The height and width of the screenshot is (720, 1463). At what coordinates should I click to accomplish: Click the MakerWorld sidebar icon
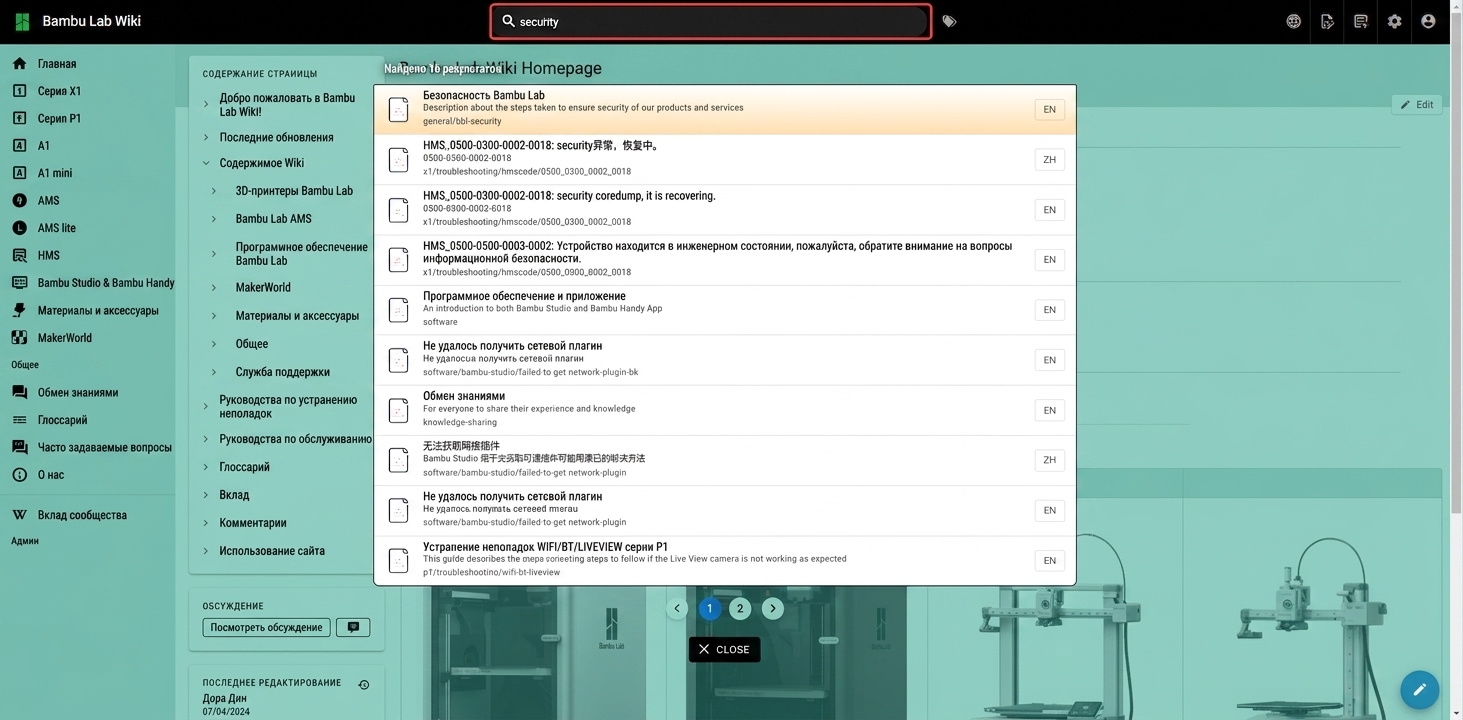pos(19,338)
